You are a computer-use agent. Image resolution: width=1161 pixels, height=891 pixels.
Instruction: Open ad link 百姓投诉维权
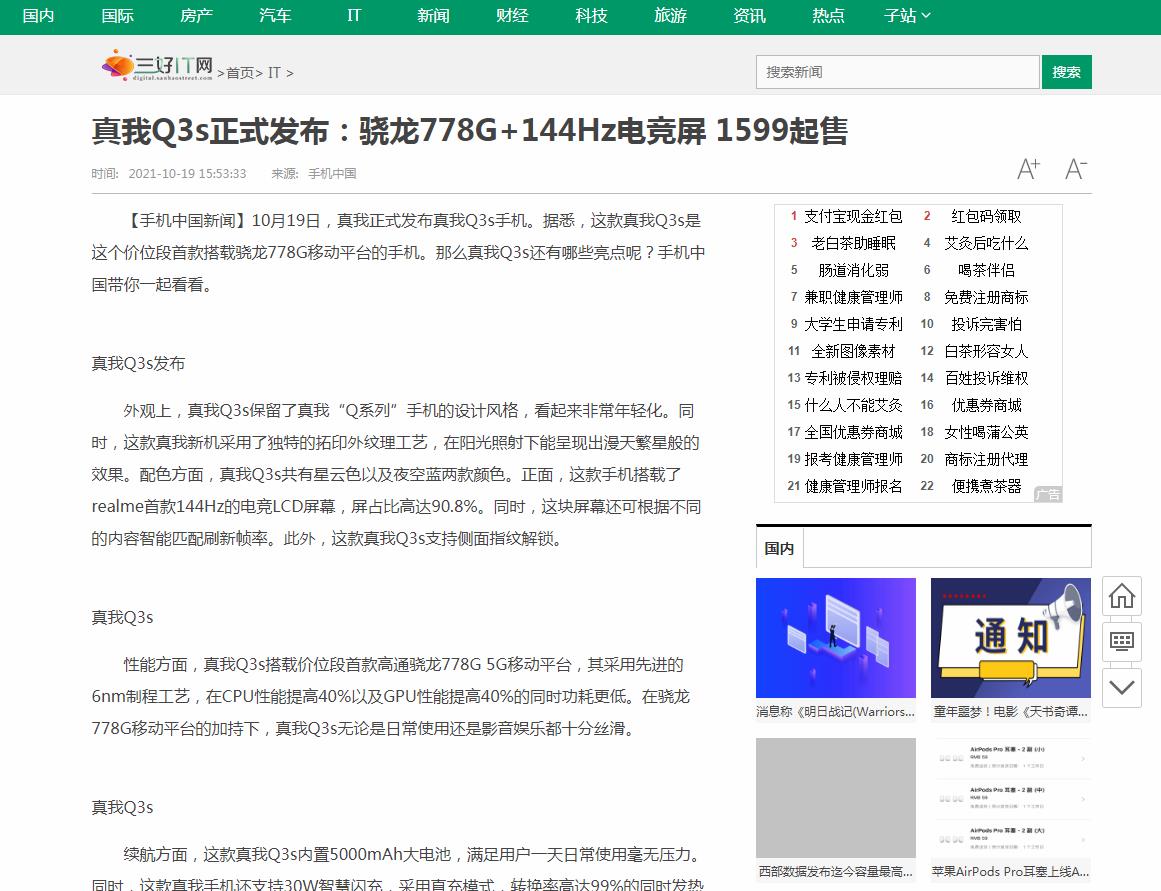986,378
